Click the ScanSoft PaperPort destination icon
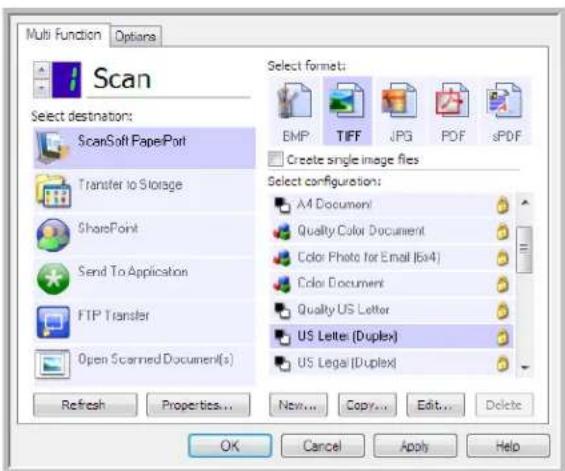 [53, 147]
